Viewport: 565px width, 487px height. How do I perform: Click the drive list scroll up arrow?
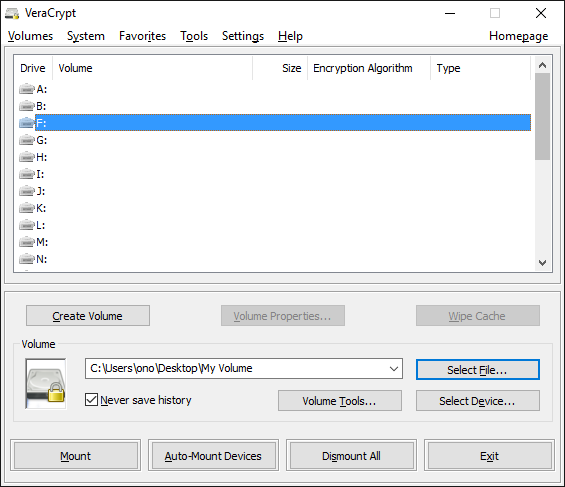click(542, 65)
